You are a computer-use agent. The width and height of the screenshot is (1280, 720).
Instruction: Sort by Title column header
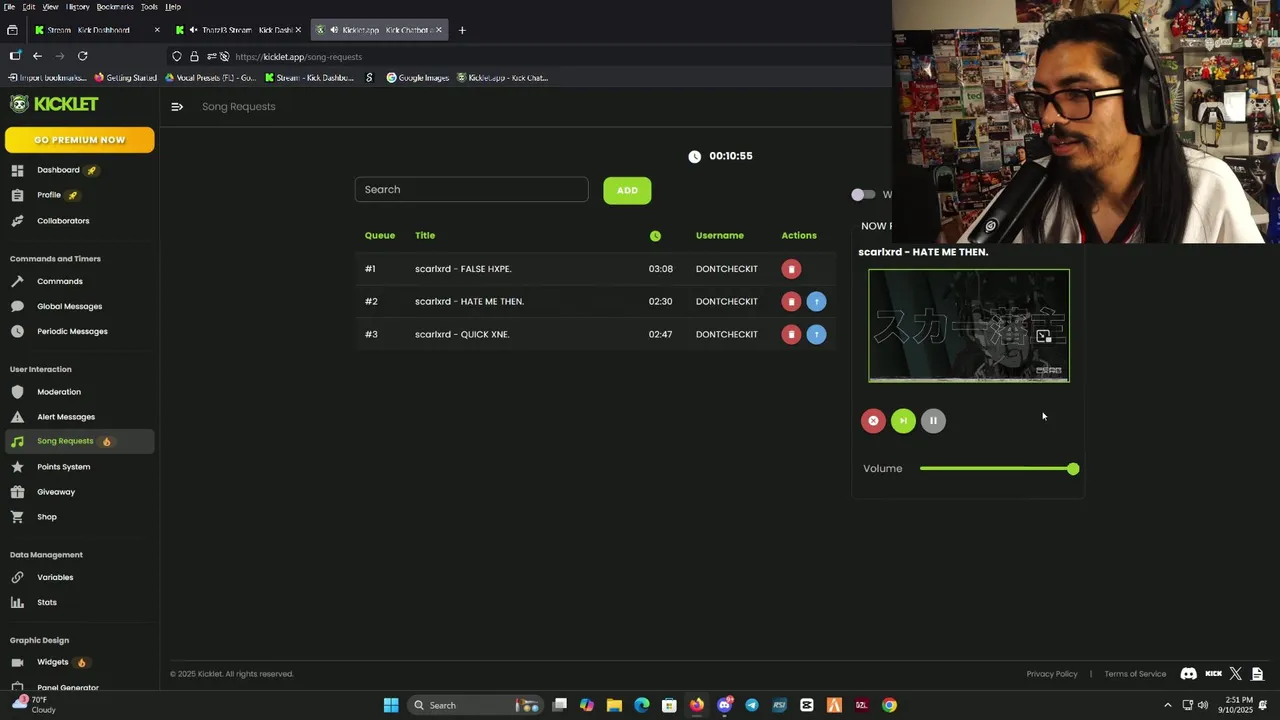click(425, 236)
